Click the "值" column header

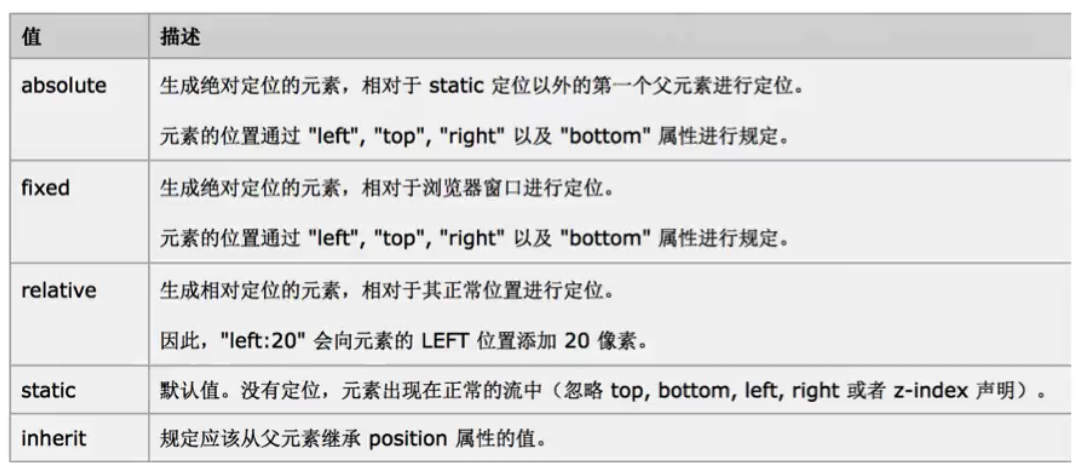tap(31, 36)
